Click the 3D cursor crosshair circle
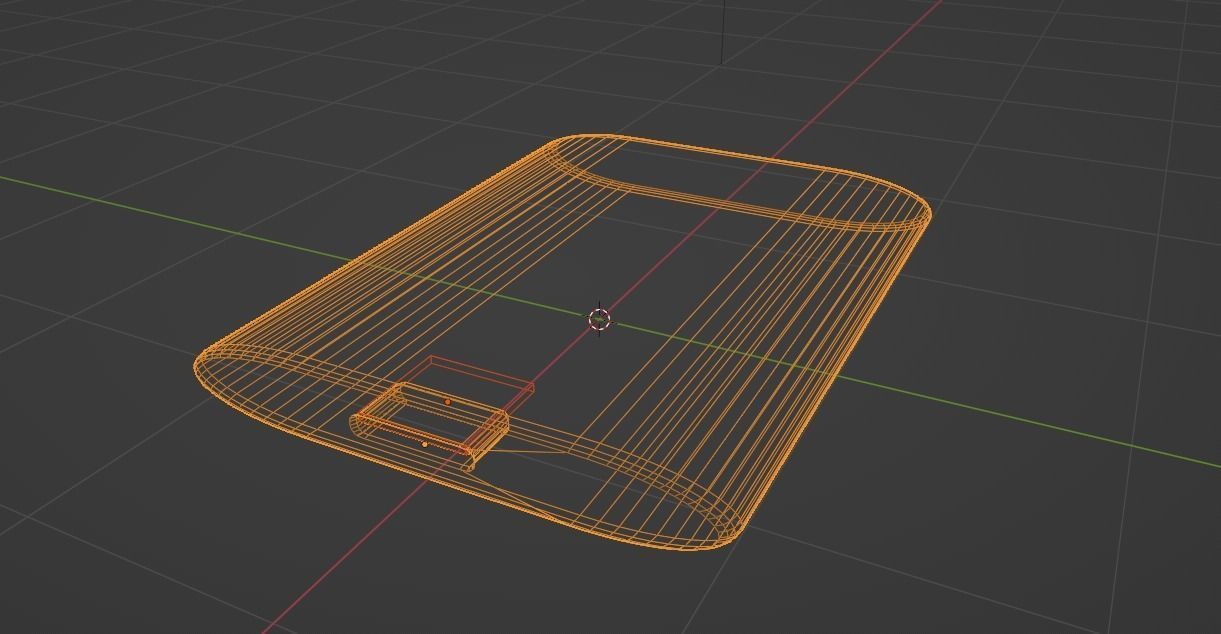 [599, 319]
